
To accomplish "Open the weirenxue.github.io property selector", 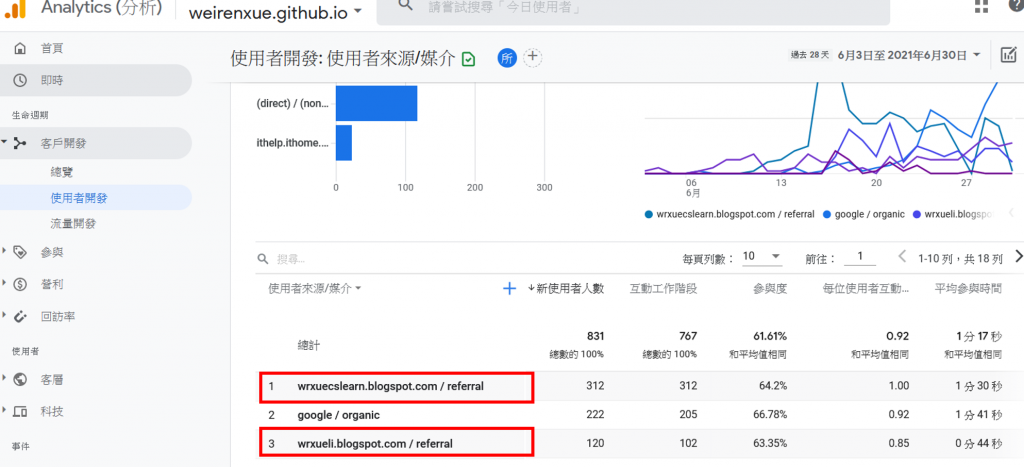I will click(275, 12).
